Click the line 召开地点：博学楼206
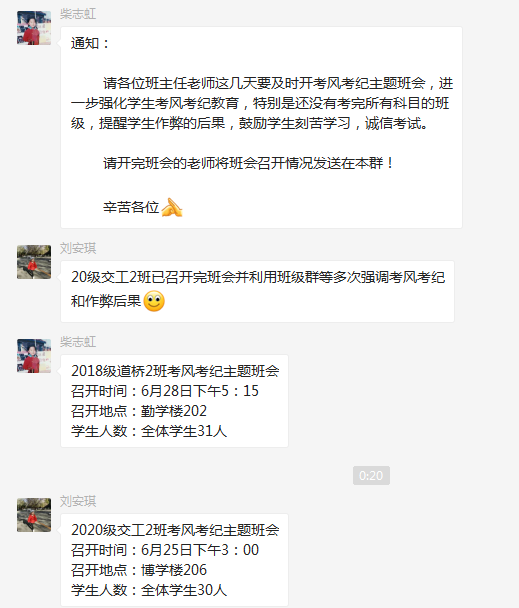 [139, 570]
